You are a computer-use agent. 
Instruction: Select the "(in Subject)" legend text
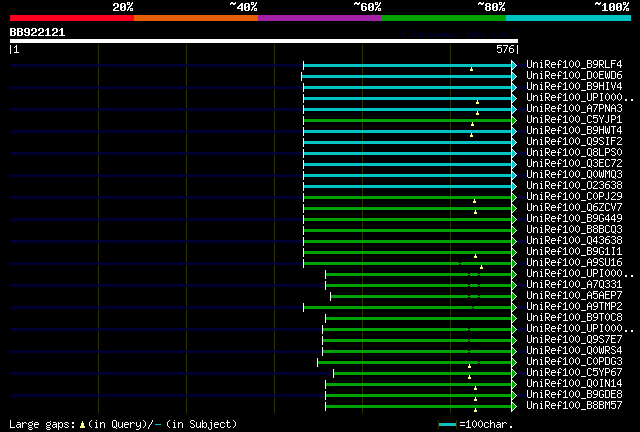click(x=202, y=425)
